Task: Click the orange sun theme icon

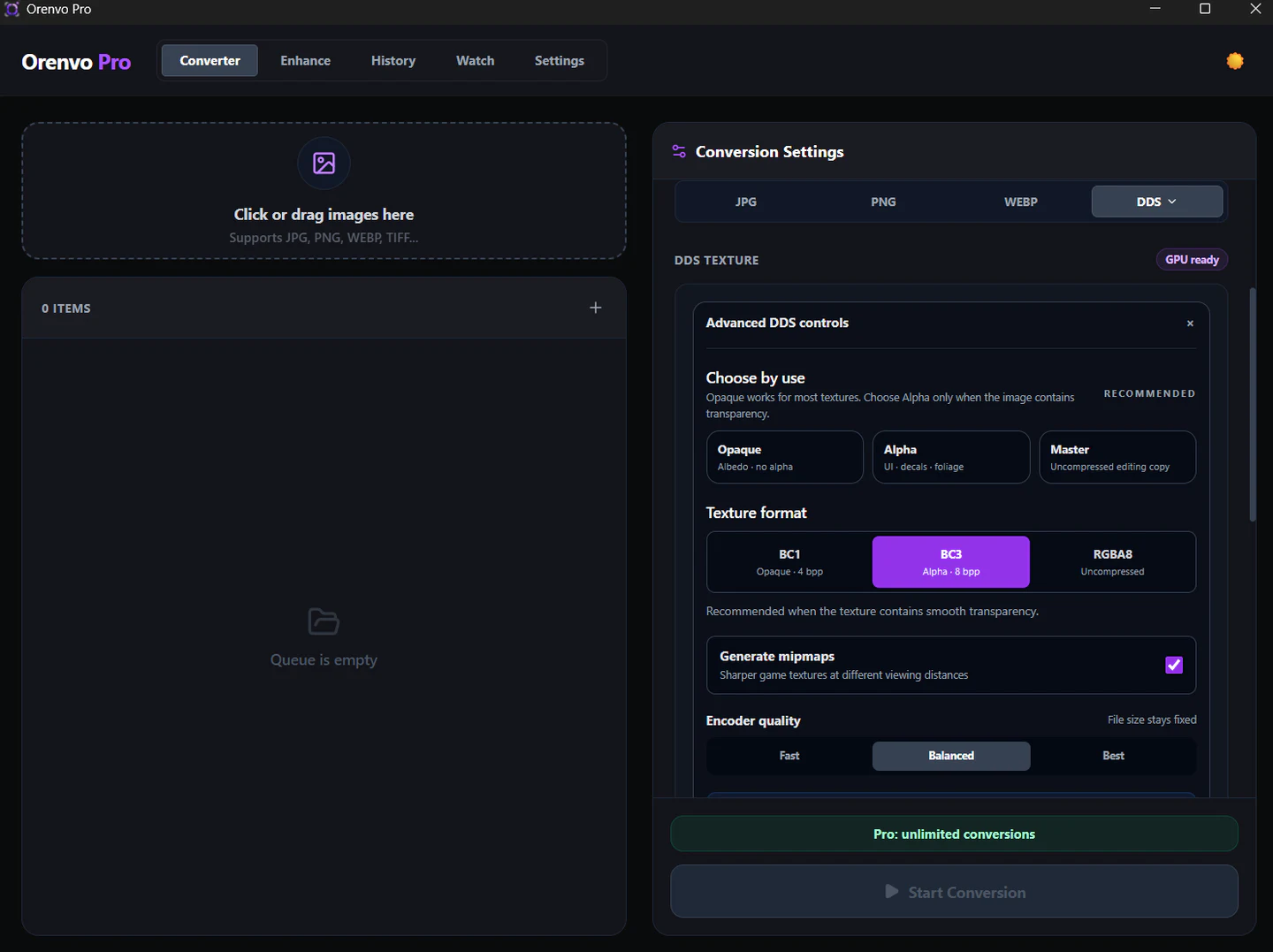Action: tap(1235, 61)
